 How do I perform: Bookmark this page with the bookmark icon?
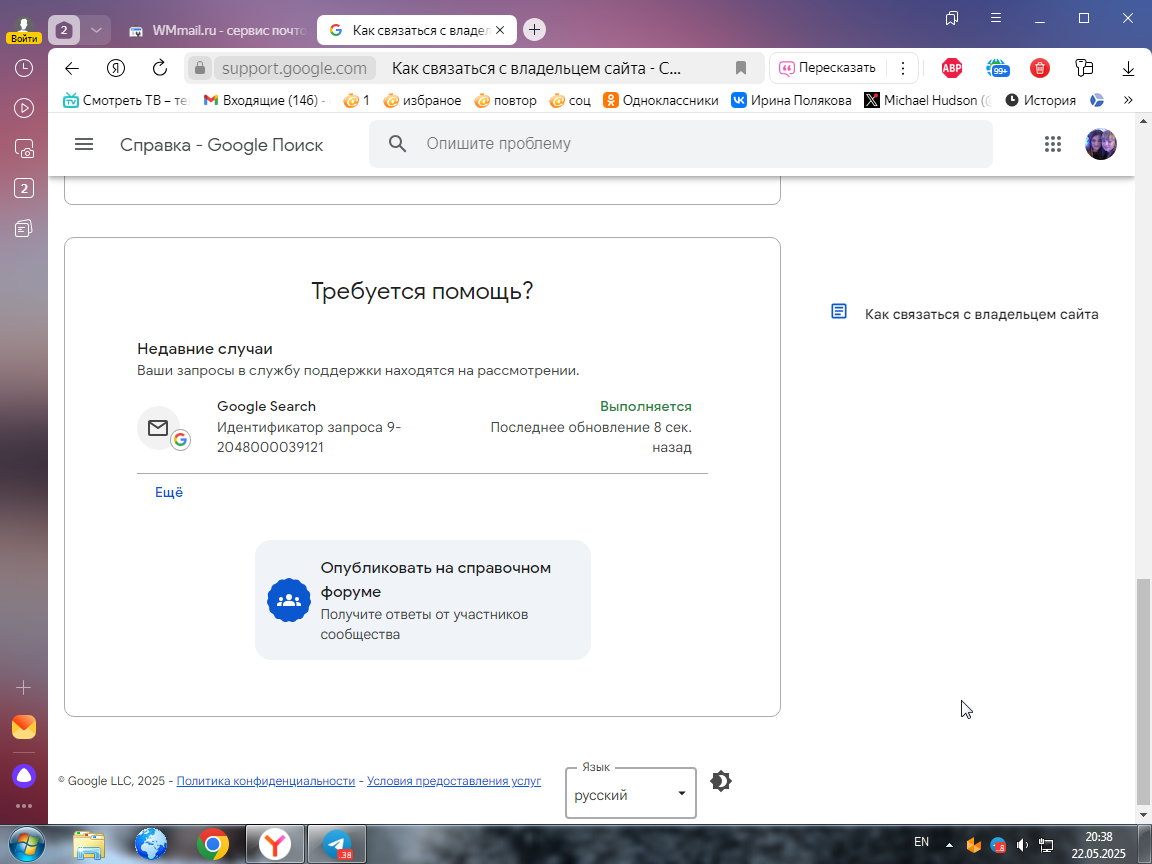(741, 68)
